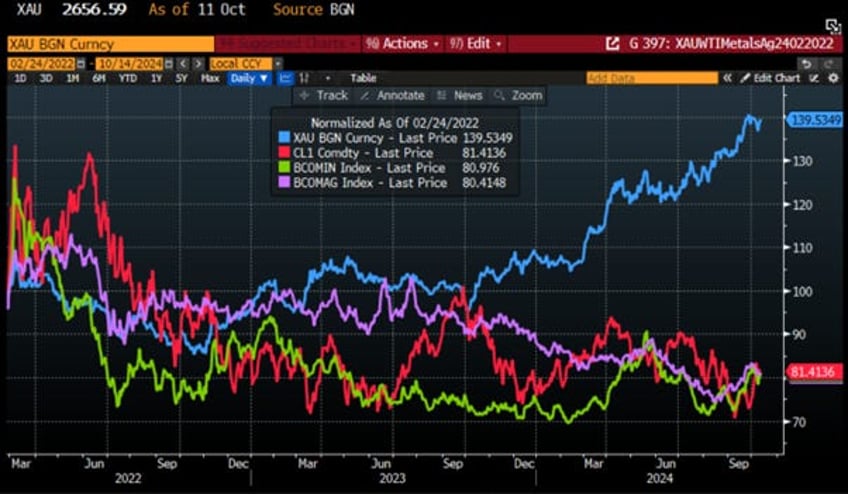Open chart settings gear
The width and height of the screenshot is (848, 494).
point(833,78)
